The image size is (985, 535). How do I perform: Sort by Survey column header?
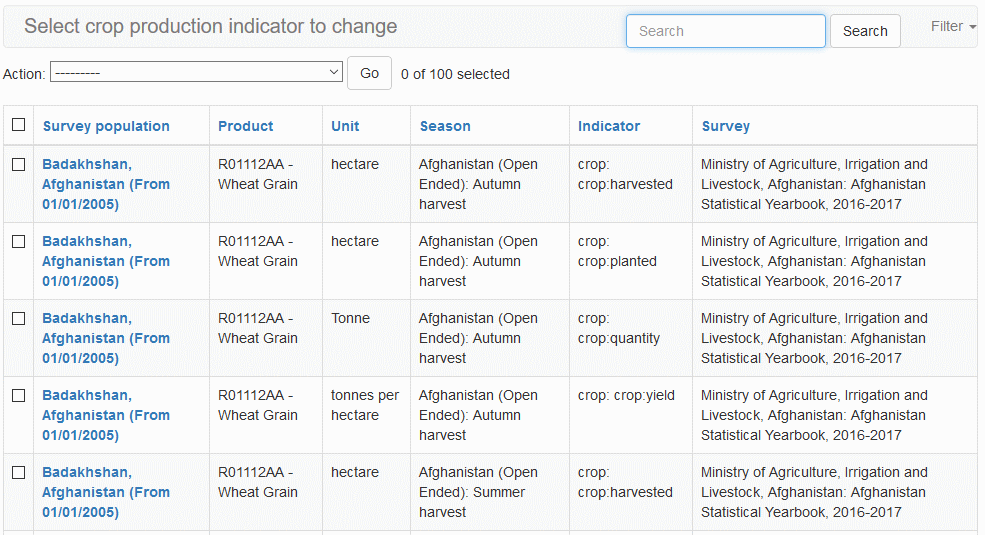pyautogui.click(x=726, y=126)
